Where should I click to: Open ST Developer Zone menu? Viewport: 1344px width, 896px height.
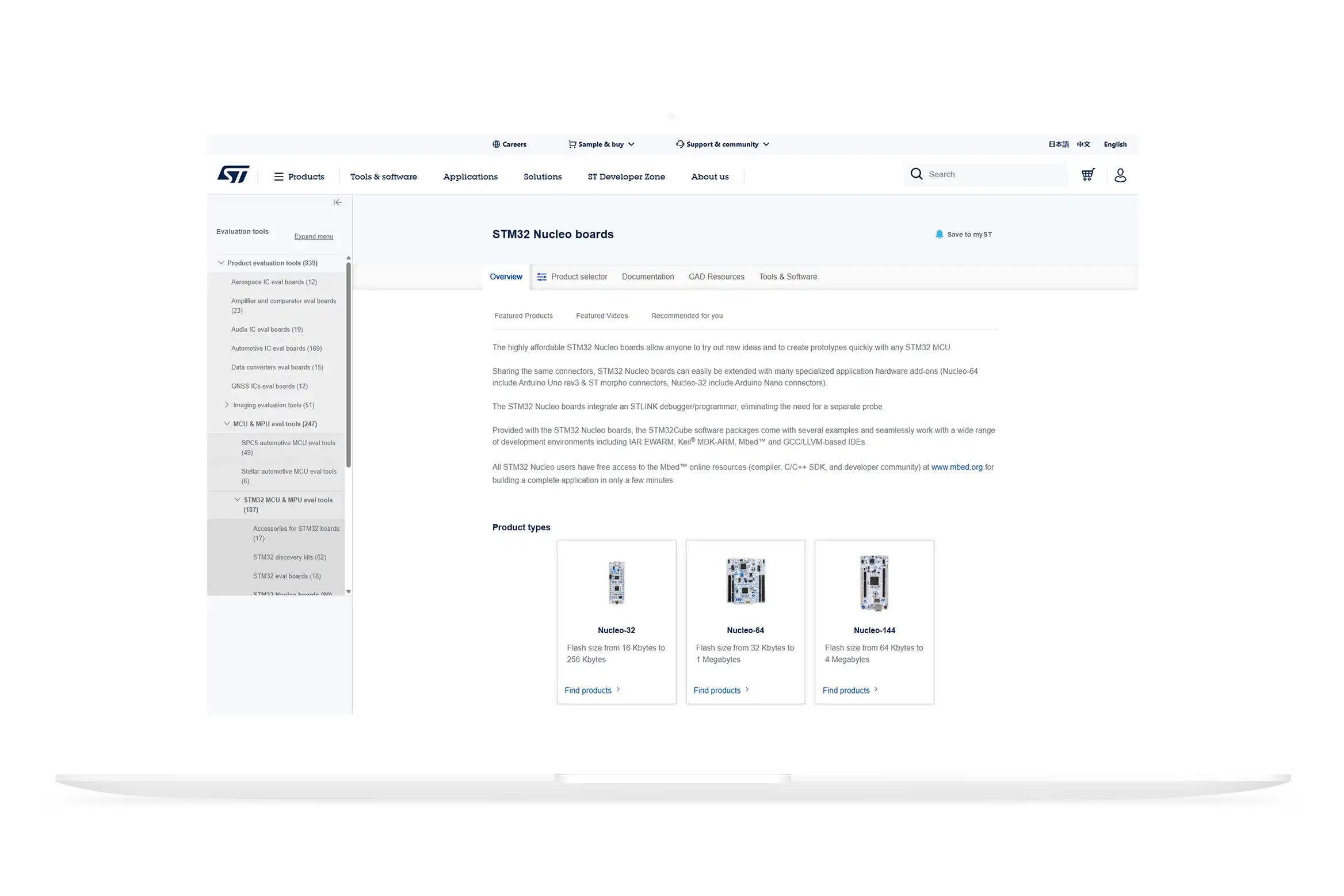pyautogui.click(x=626, y=177)
